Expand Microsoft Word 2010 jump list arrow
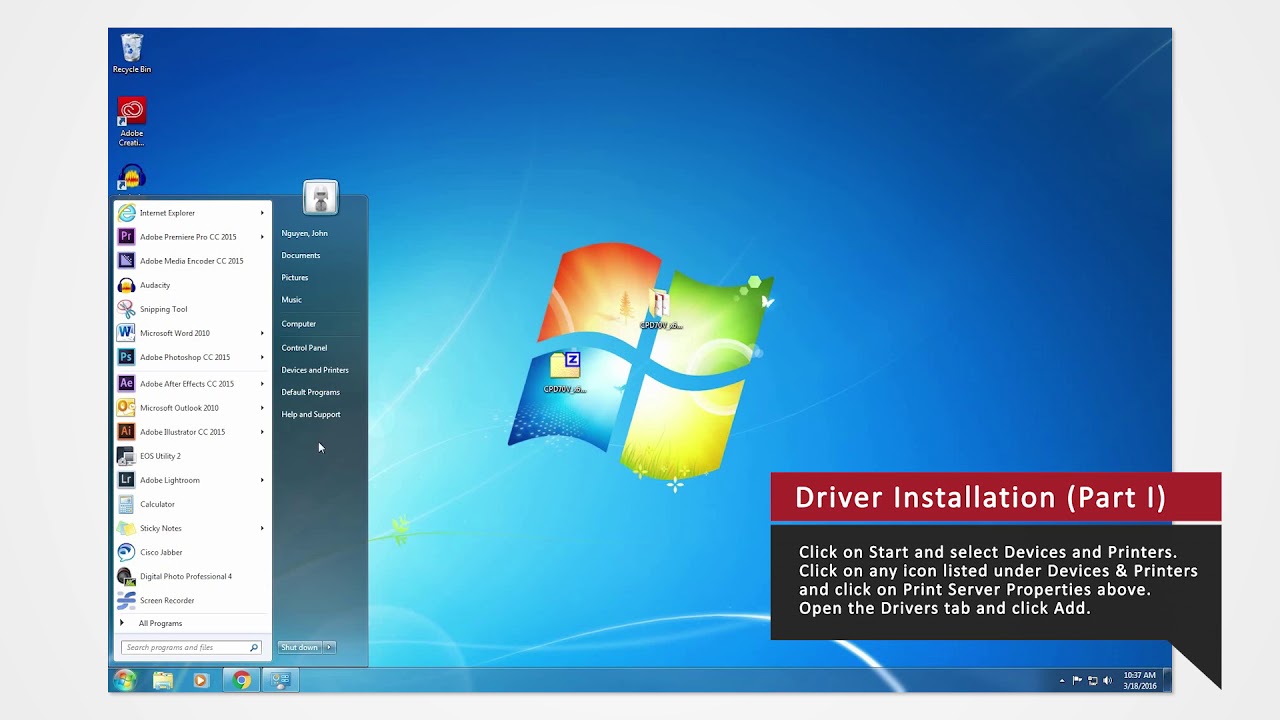 262,333
